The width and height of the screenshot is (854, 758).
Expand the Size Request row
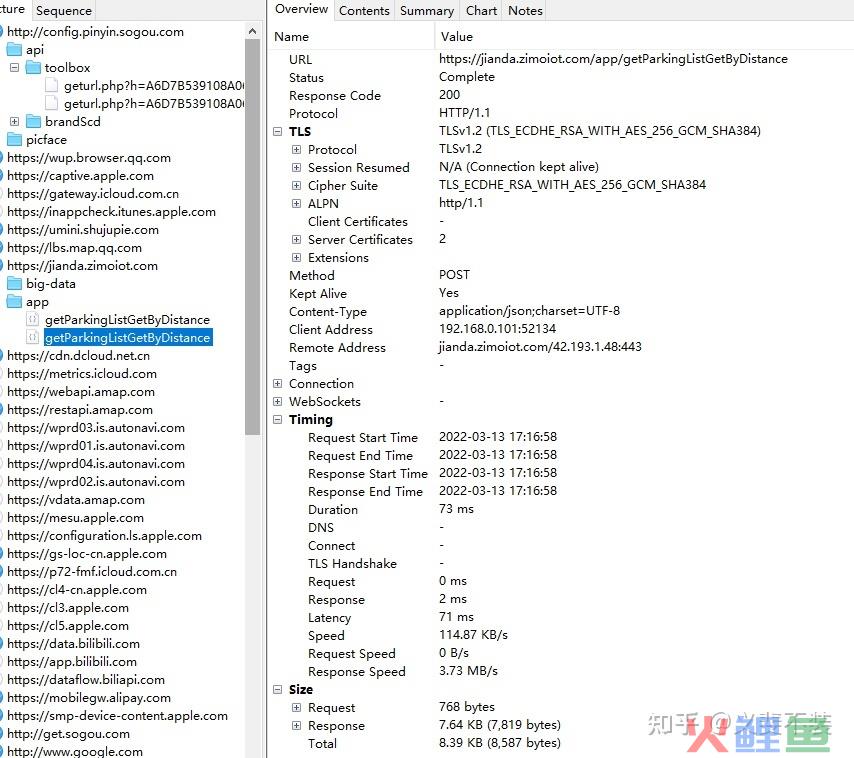[296, 707]
